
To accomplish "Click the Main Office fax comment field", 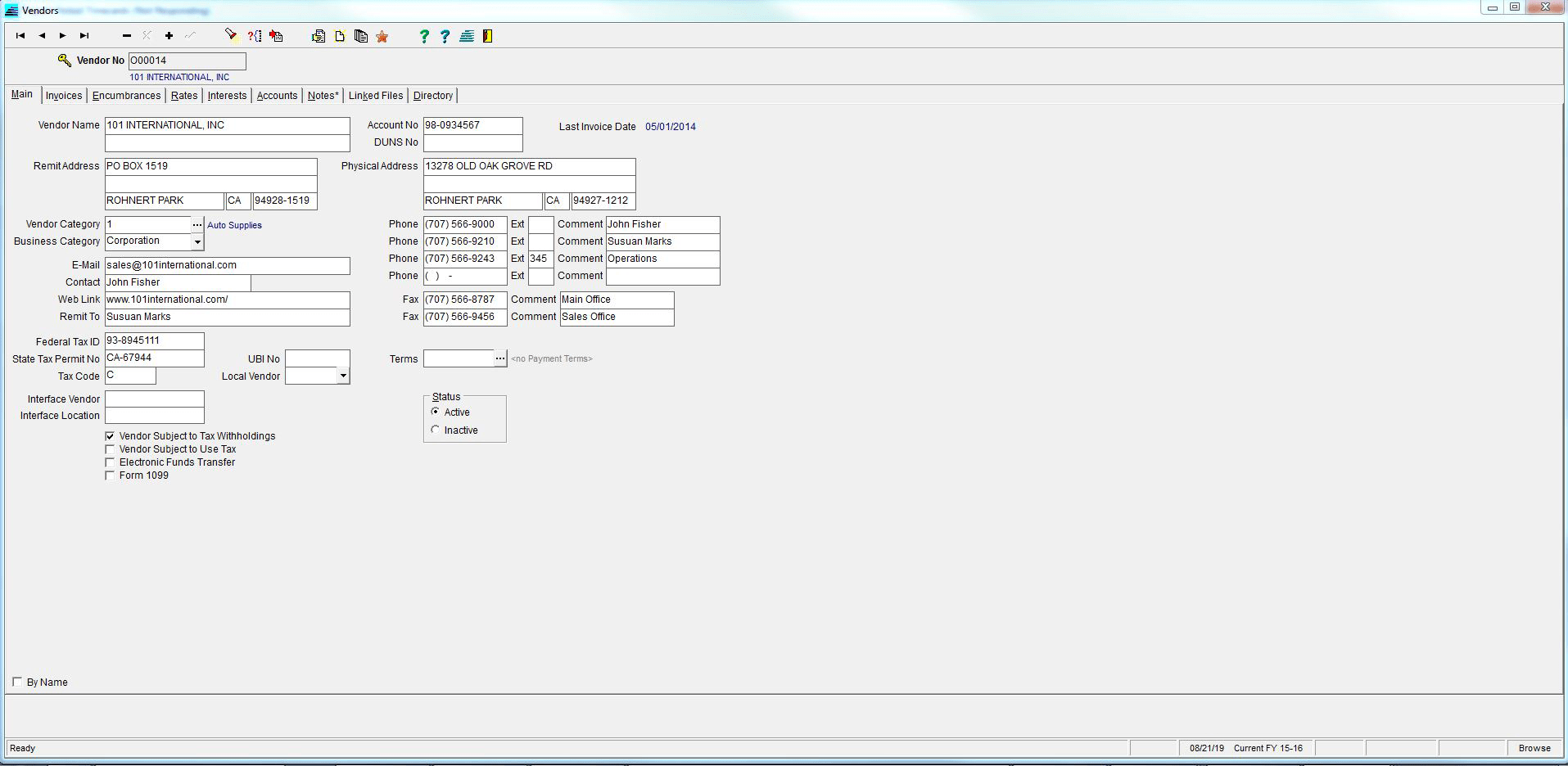I will (617, 300).
